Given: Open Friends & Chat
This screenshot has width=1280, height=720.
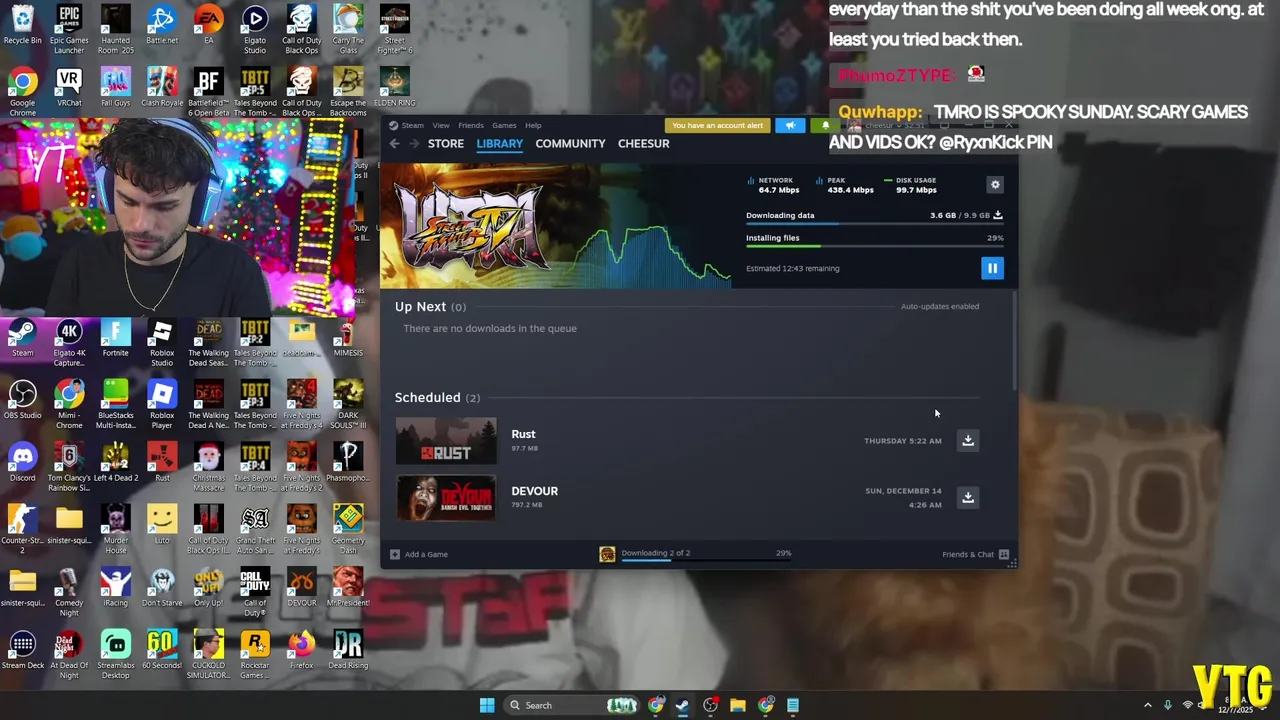Looking at the screenshot, I should click(x=975, y=554).
